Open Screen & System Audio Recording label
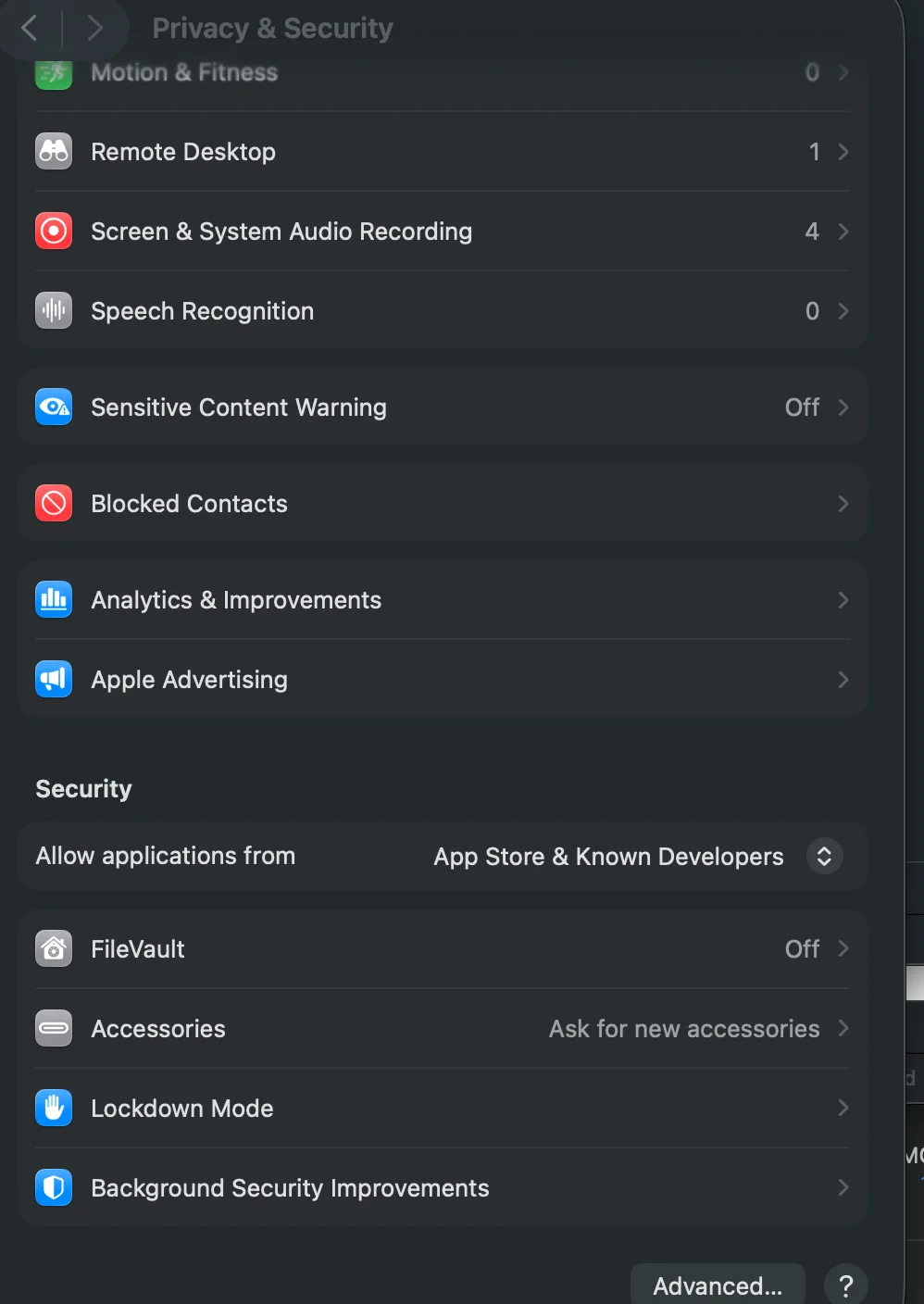Image resolution: width=924 pixels, height=1304 pixels. [281, 232]
